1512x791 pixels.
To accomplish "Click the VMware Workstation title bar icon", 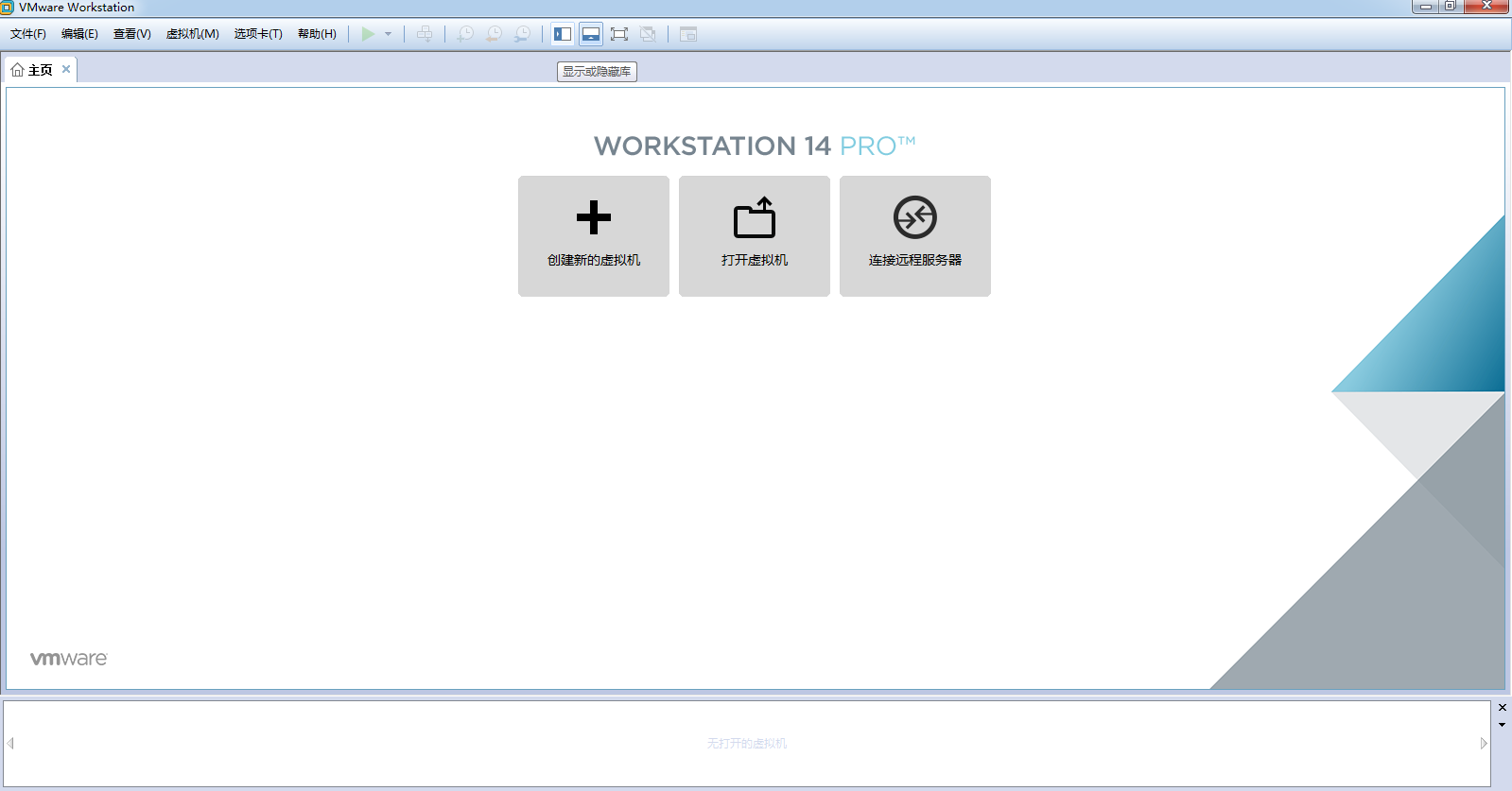I will pyautogui.click(x=8, y=8).
